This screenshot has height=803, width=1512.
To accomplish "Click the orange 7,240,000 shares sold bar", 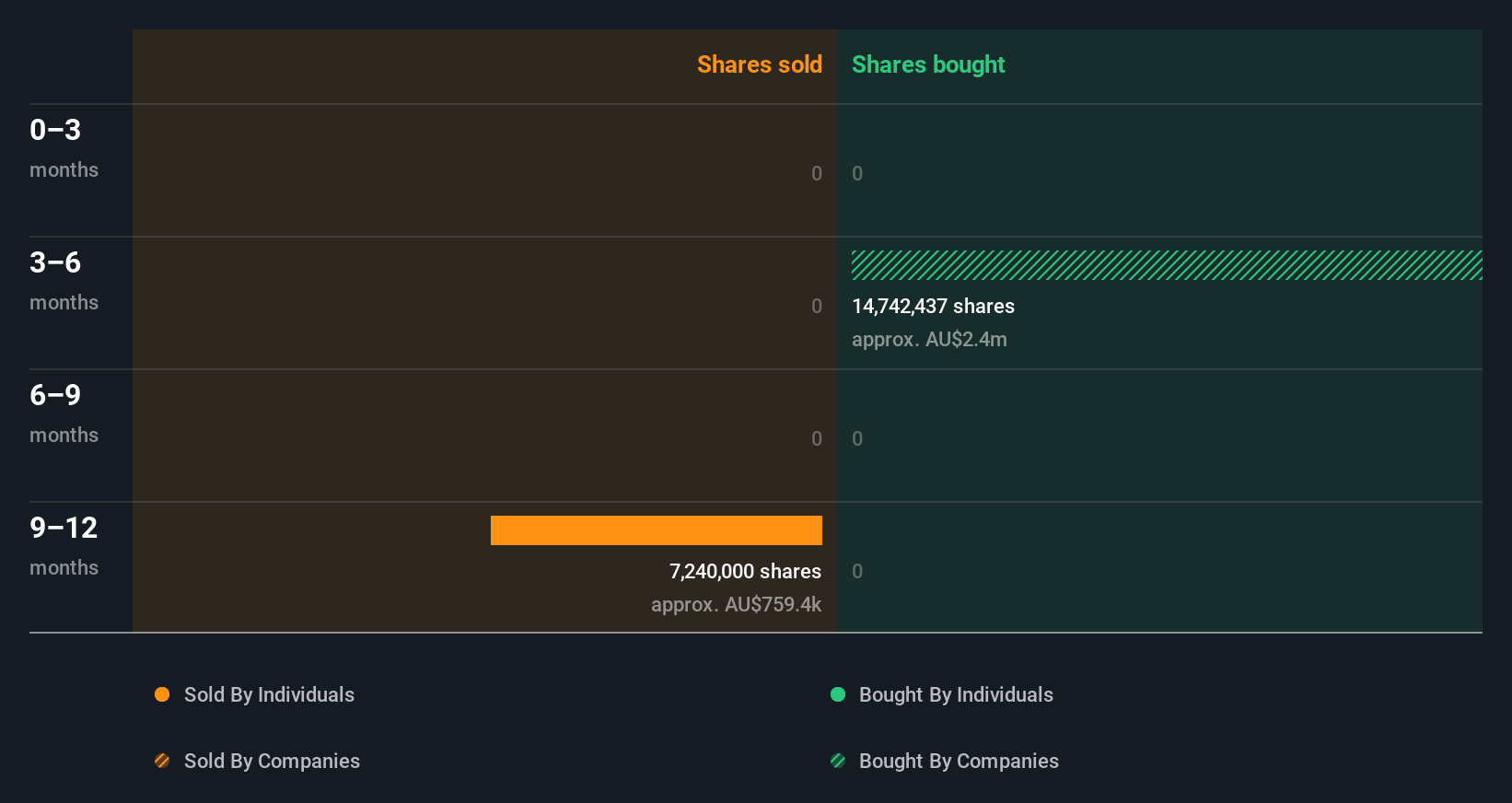I will point(657,530).
